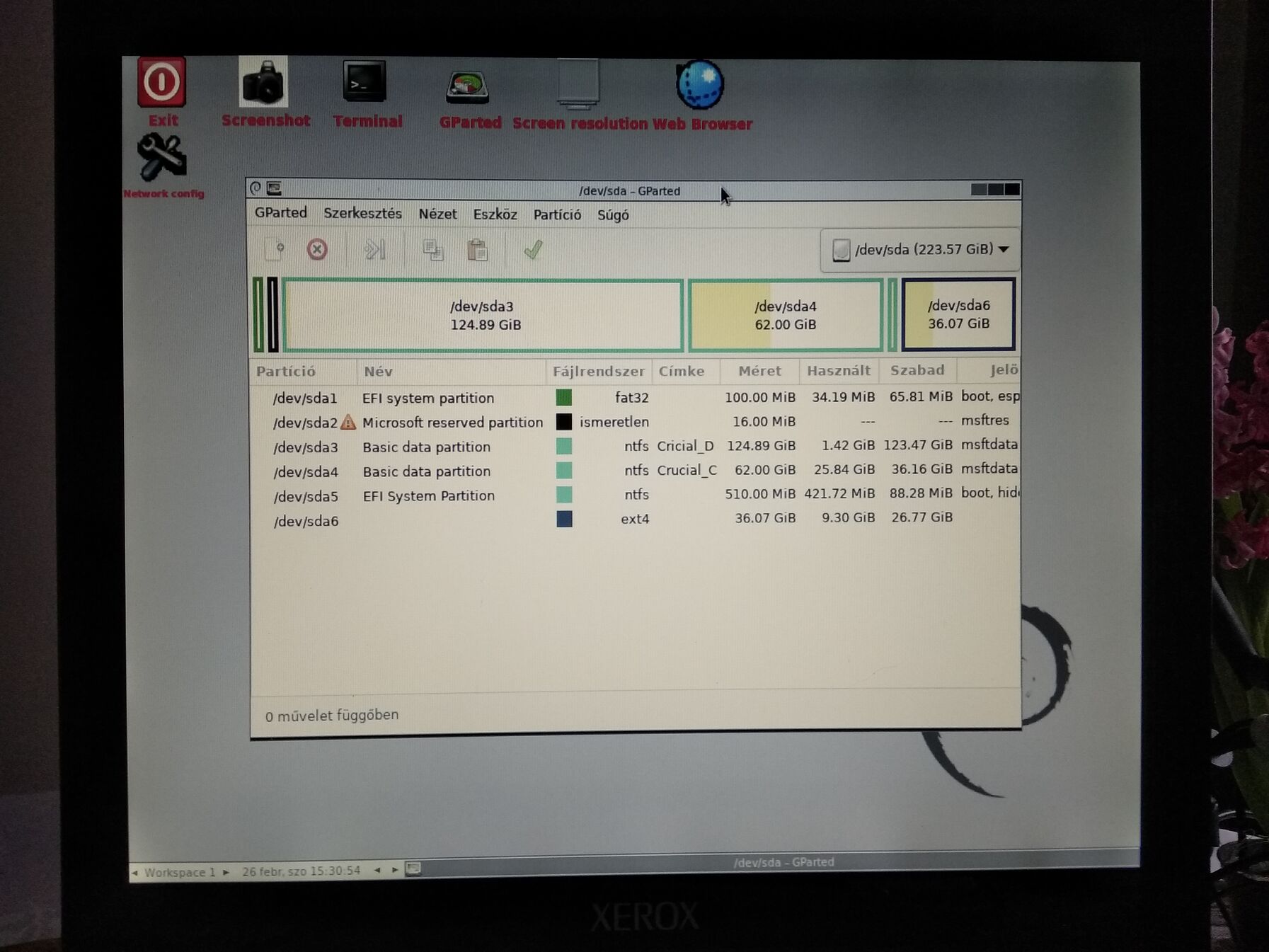Screen dimensions: 1269x952
Task: Open the Screen resolution desktop icon
Action: point(578,86)
